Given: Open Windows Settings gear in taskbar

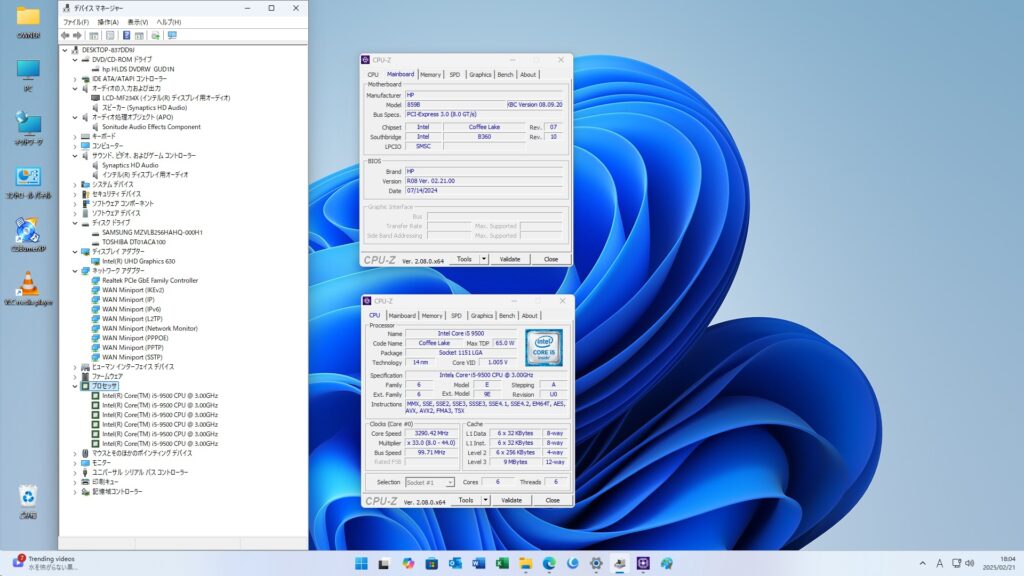Looking at the screenshot, I should 596,564.
